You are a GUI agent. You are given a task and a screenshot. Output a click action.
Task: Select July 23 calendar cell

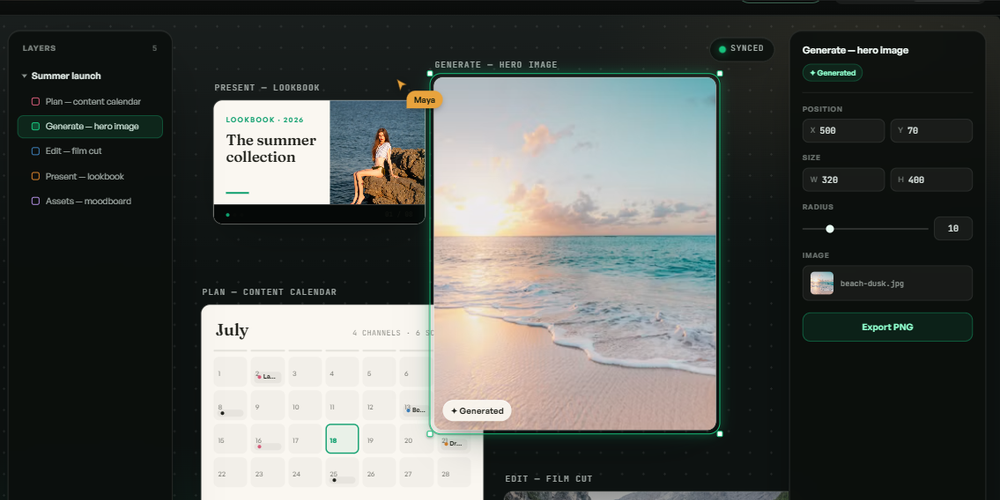click(267, 473)
